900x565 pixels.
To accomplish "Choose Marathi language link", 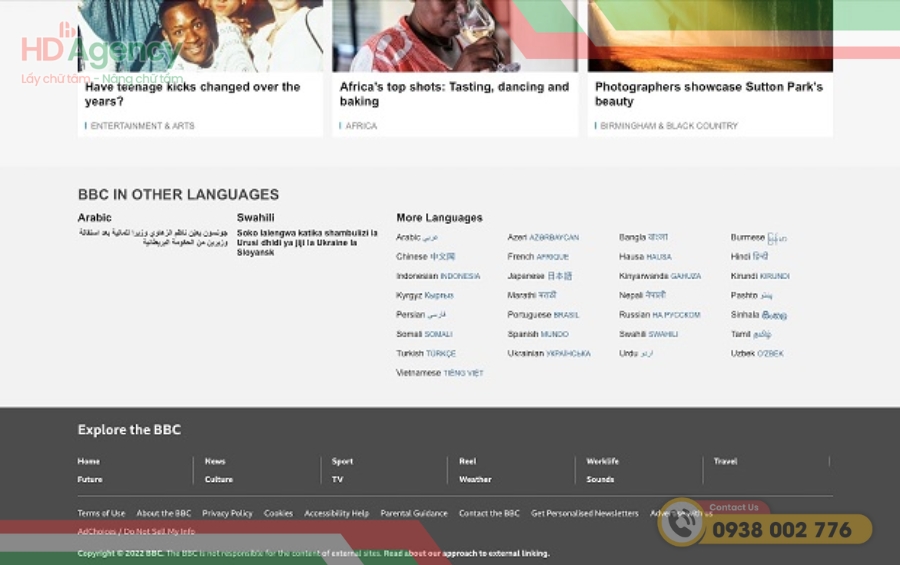I will point(532,296).
